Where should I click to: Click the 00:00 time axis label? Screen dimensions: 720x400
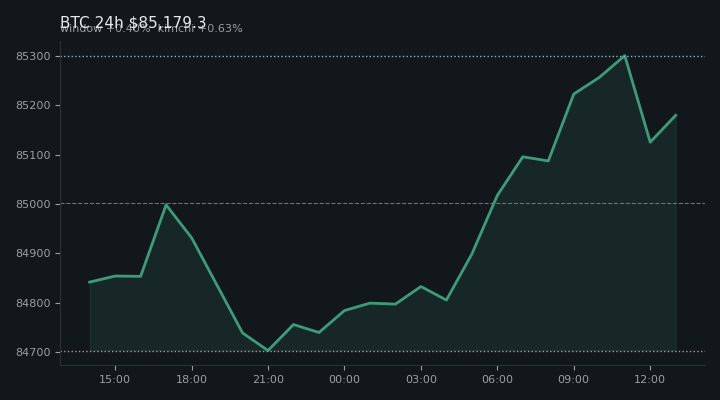coord(344,379)
